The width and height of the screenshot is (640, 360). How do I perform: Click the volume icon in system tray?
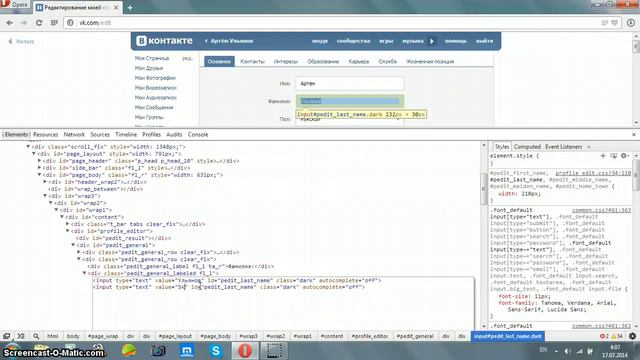pos(567,351)
